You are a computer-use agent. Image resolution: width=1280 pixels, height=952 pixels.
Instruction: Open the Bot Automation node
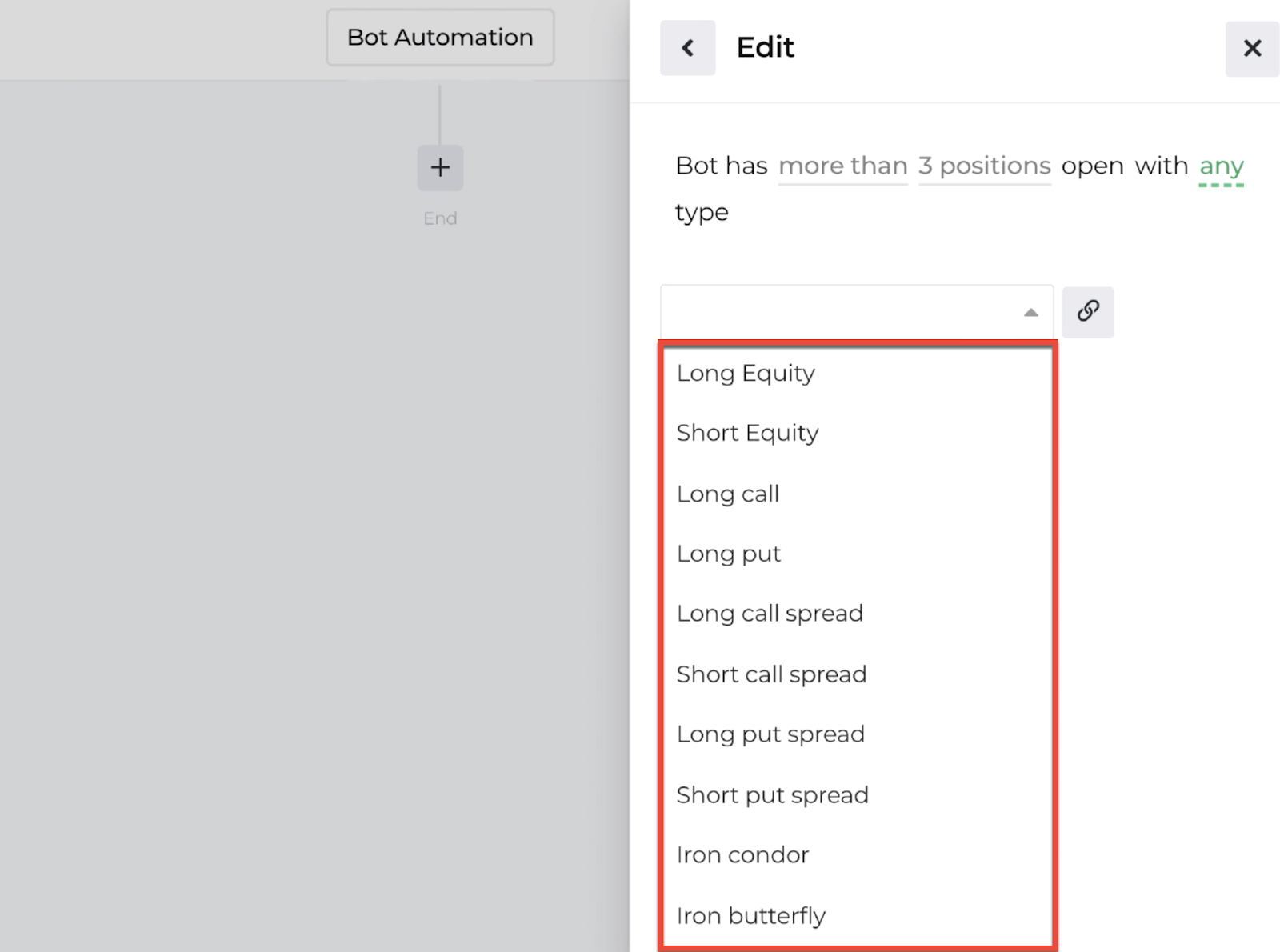click(440, 38)
